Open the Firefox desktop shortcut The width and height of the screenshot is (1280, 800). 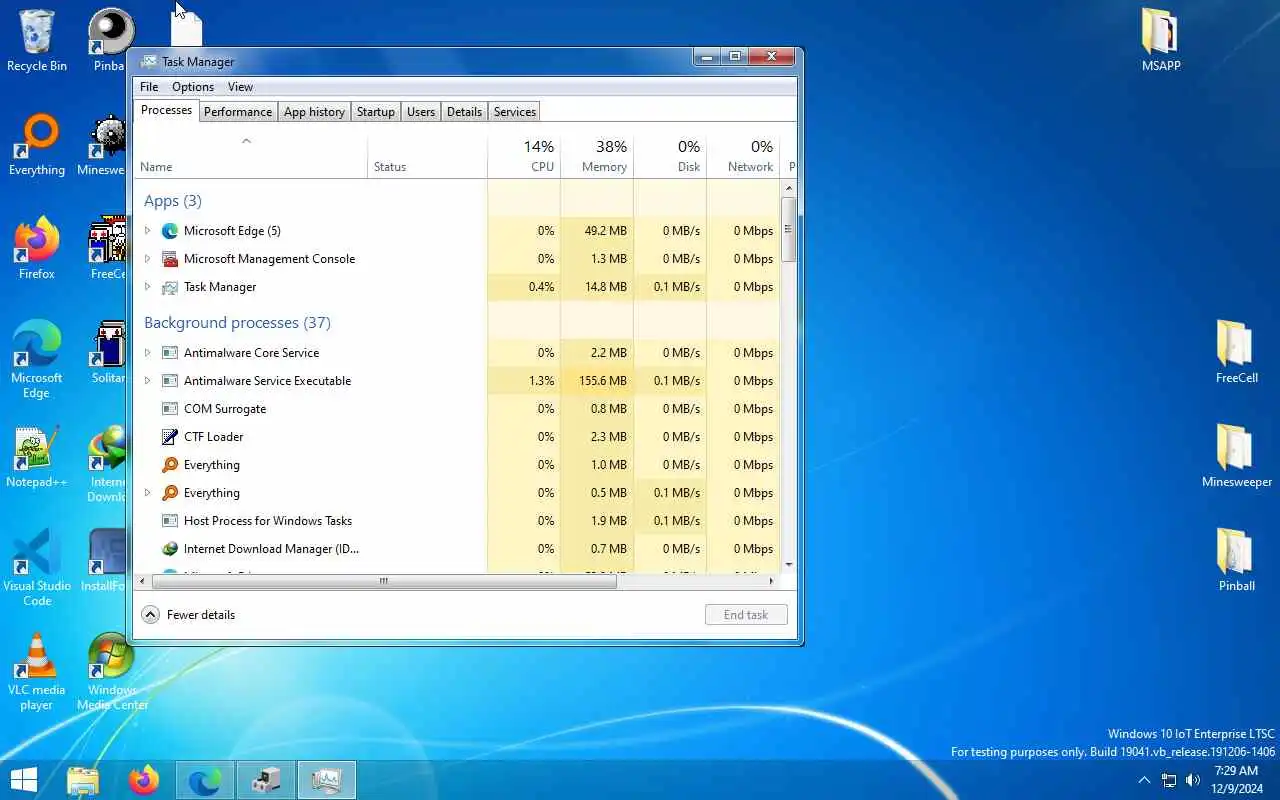(37, 250)
